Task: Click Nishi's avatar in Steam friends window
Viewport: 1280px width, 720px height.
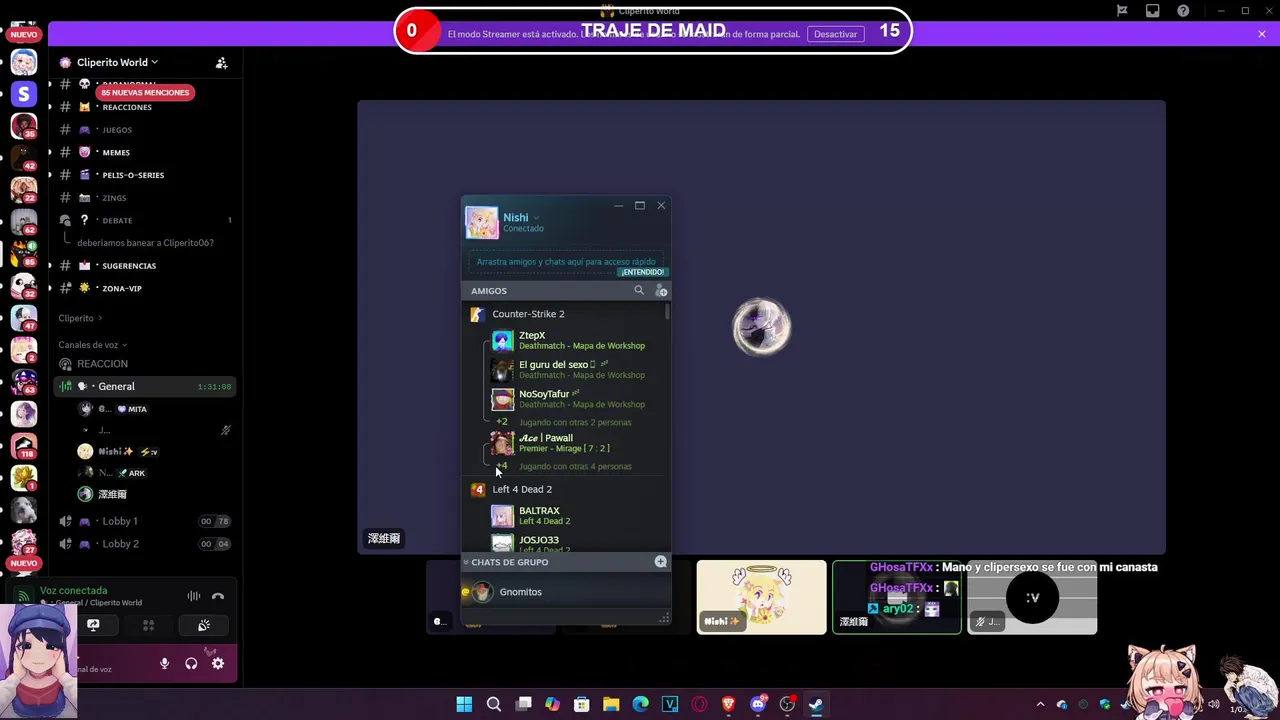Action: click(482, 222)
